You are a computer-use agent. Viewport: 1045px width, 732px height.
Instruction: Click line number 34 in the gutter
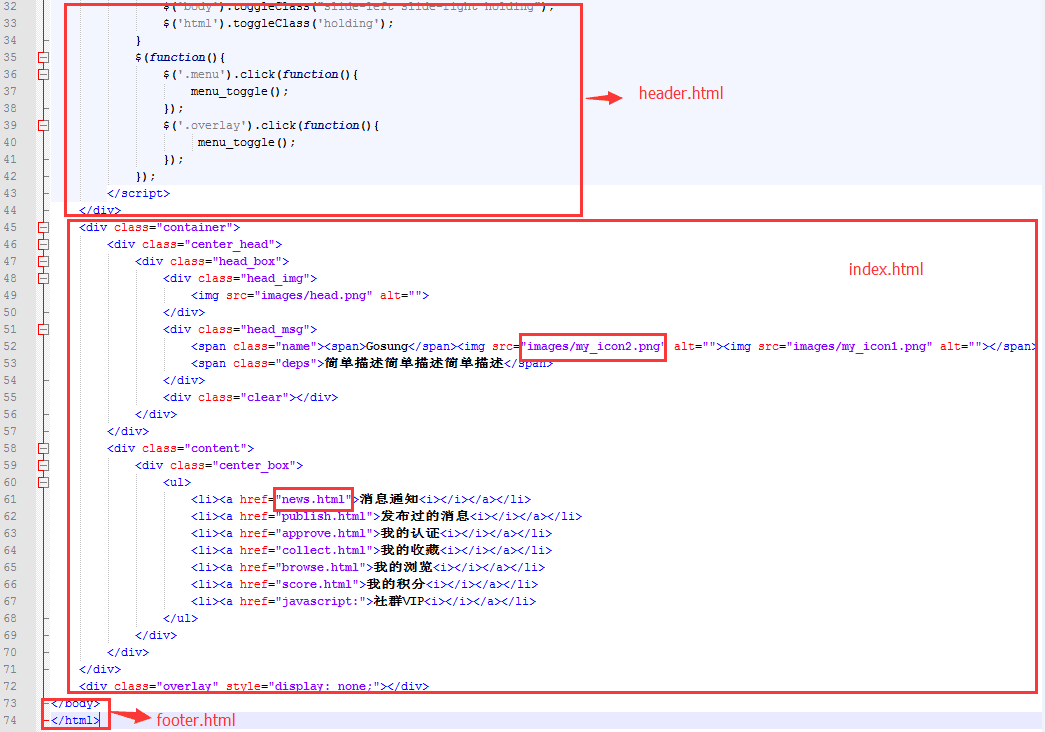(10, 41)
